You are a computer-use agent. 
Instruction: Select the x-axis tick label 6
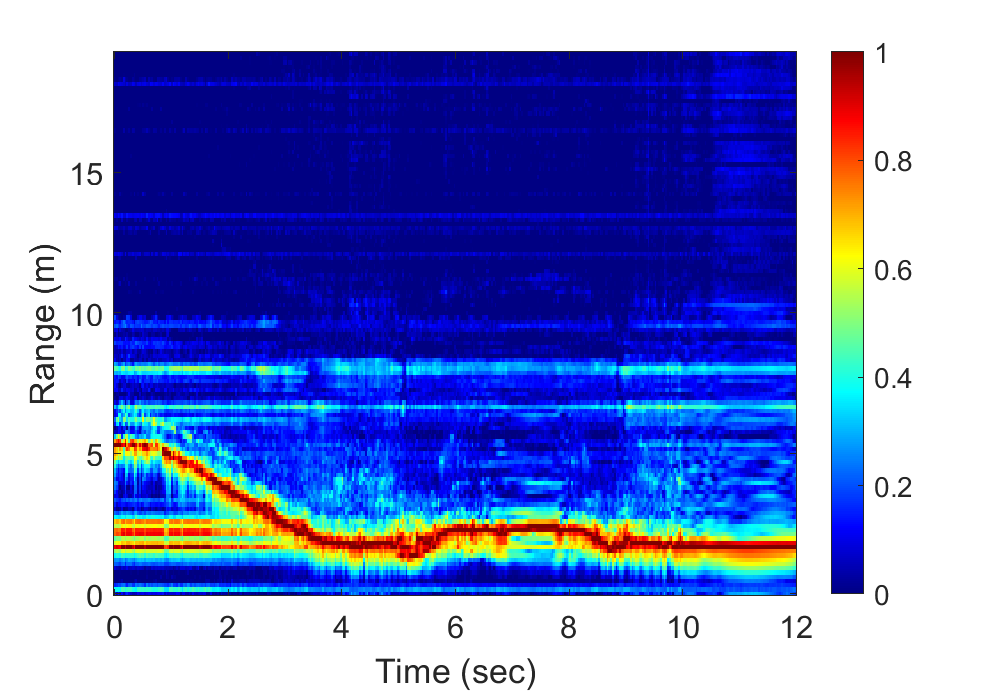[x=455, y=628]
